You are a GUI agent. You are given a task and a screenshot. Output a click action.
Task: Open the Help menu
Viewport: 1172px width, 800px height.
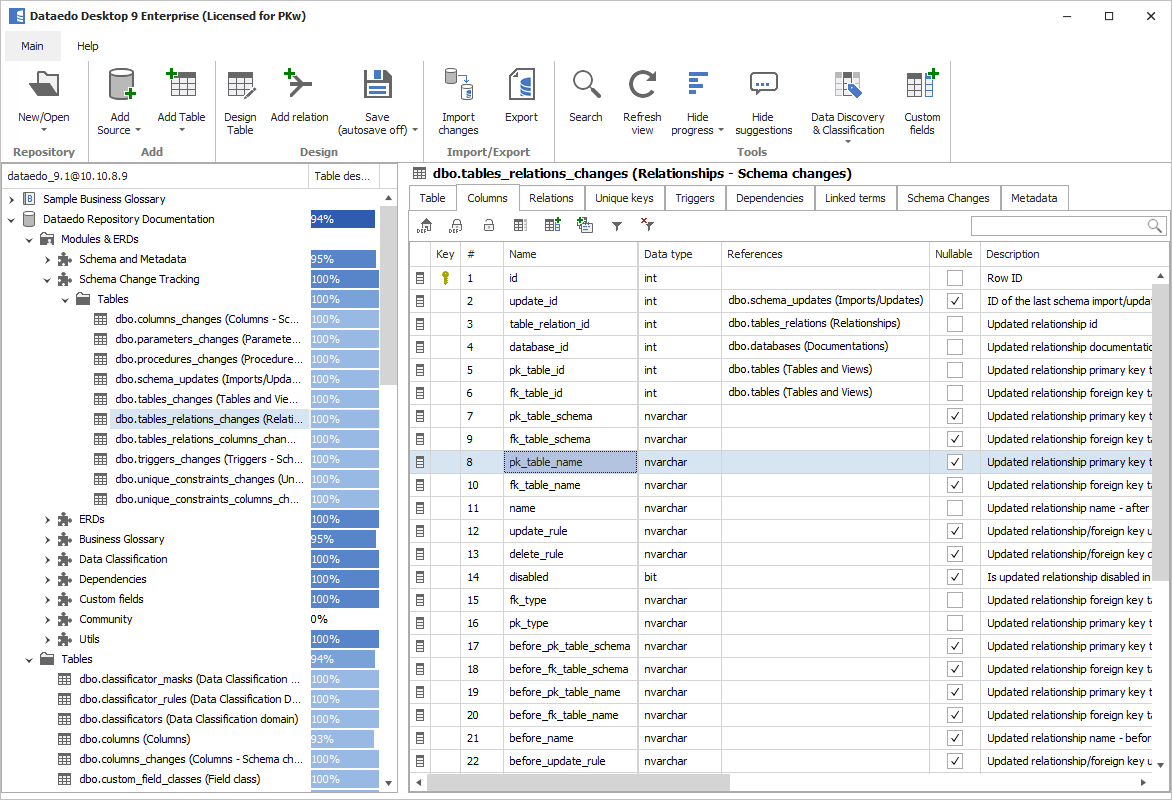88,45
